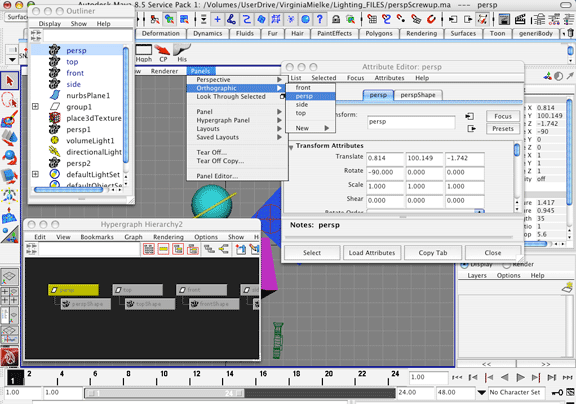This screenshot has width=576, height=404.
Task: Click the Hgph shelf icon
Action: click(x=144, y=53)
